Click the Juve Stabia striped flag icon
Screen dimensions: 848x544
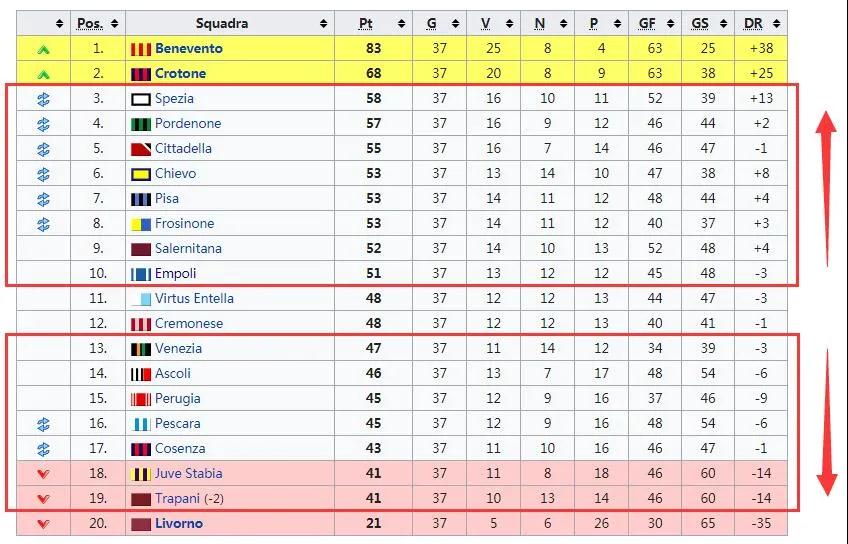click(x=141, y=474)
